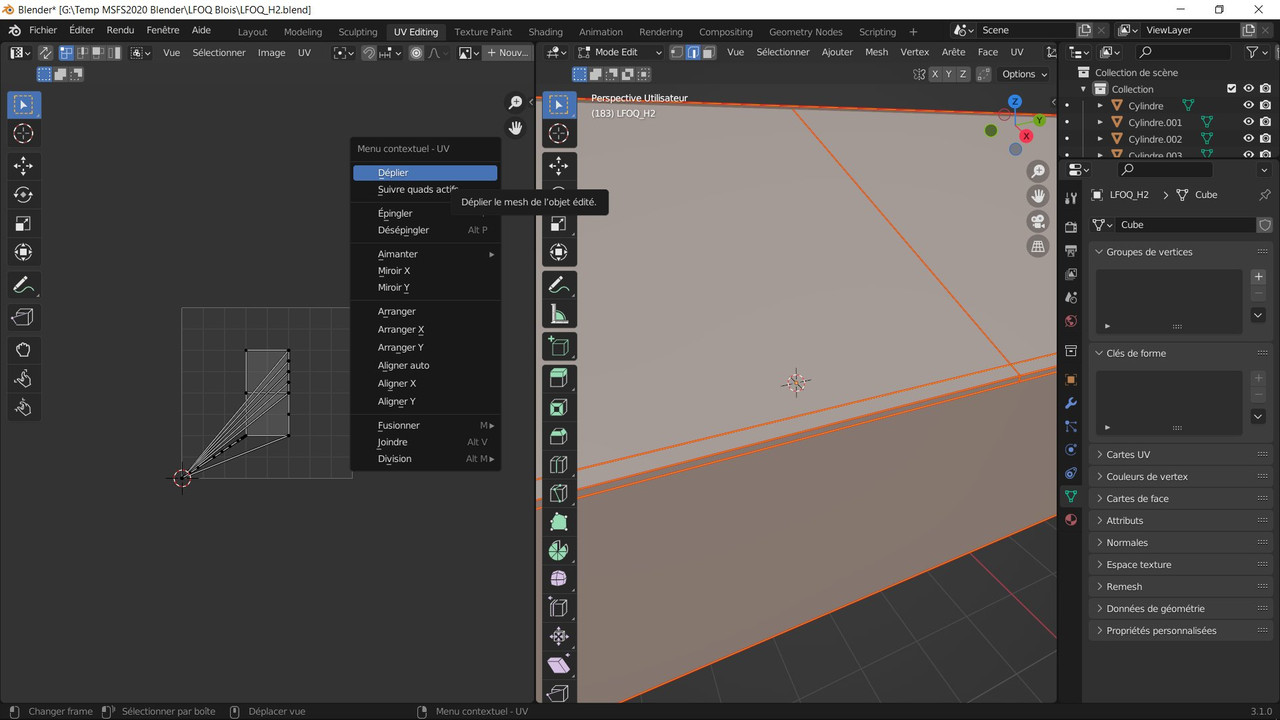This screenshot has width=1280, height=720.
Task: Toggle X mirror axis in 3D viewport header
Action: (x=935, y=74)
